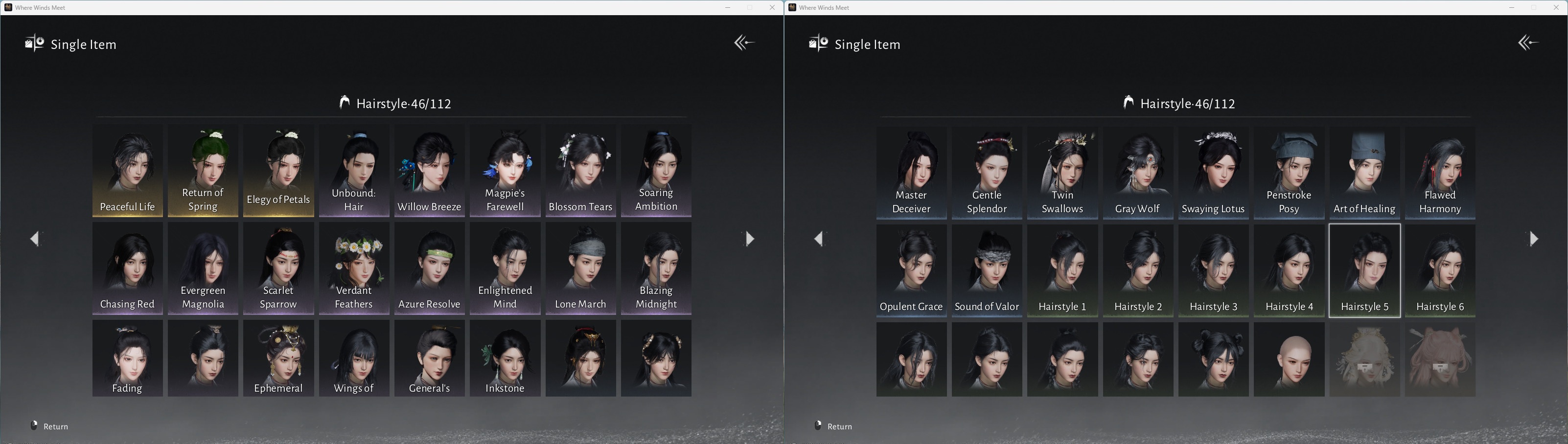
Task: Select the Blazing Midnight hairstyle
Action: click(x=656, y=268)
